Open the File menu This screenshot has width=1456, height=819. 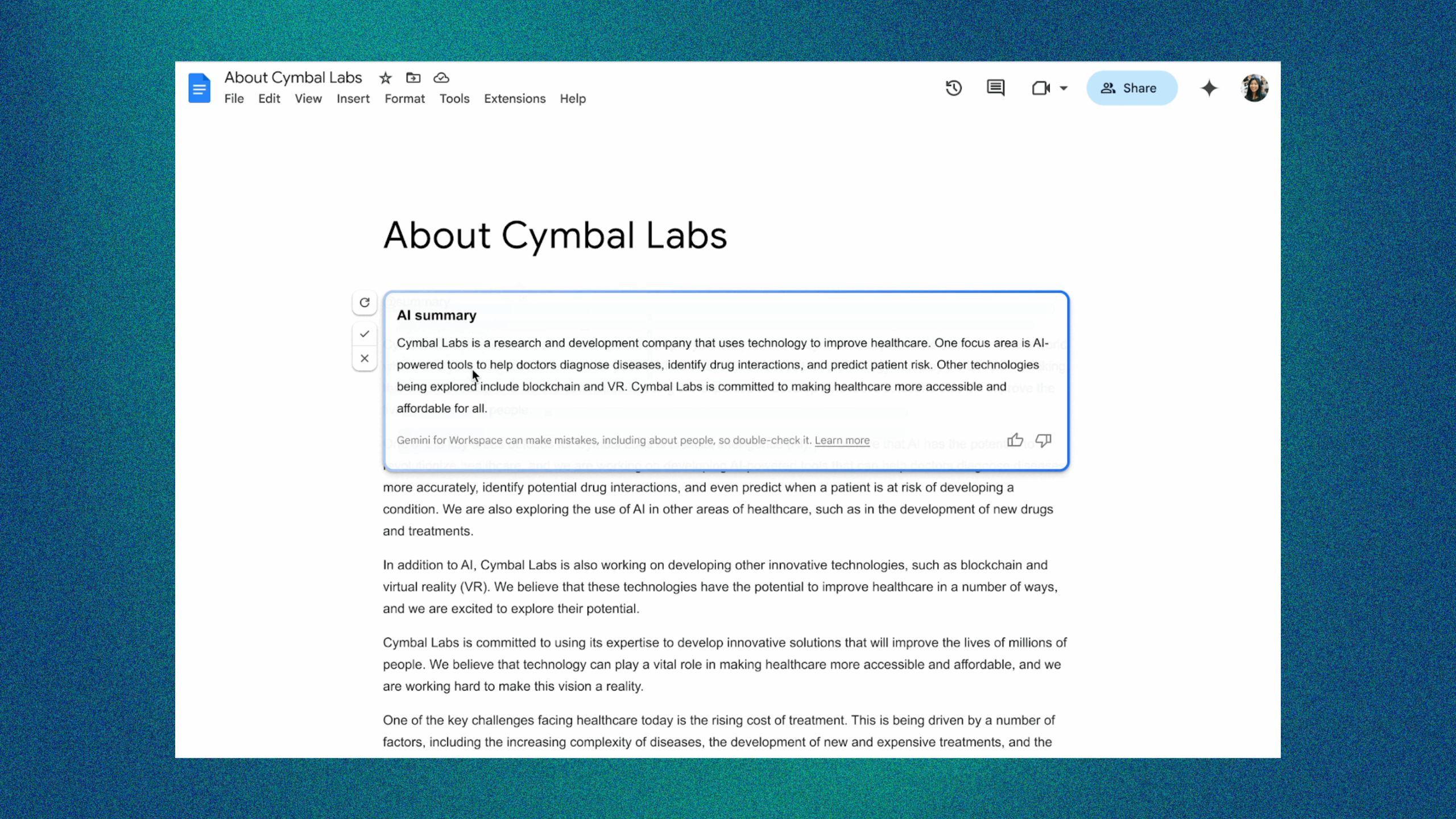coord(234,98)
